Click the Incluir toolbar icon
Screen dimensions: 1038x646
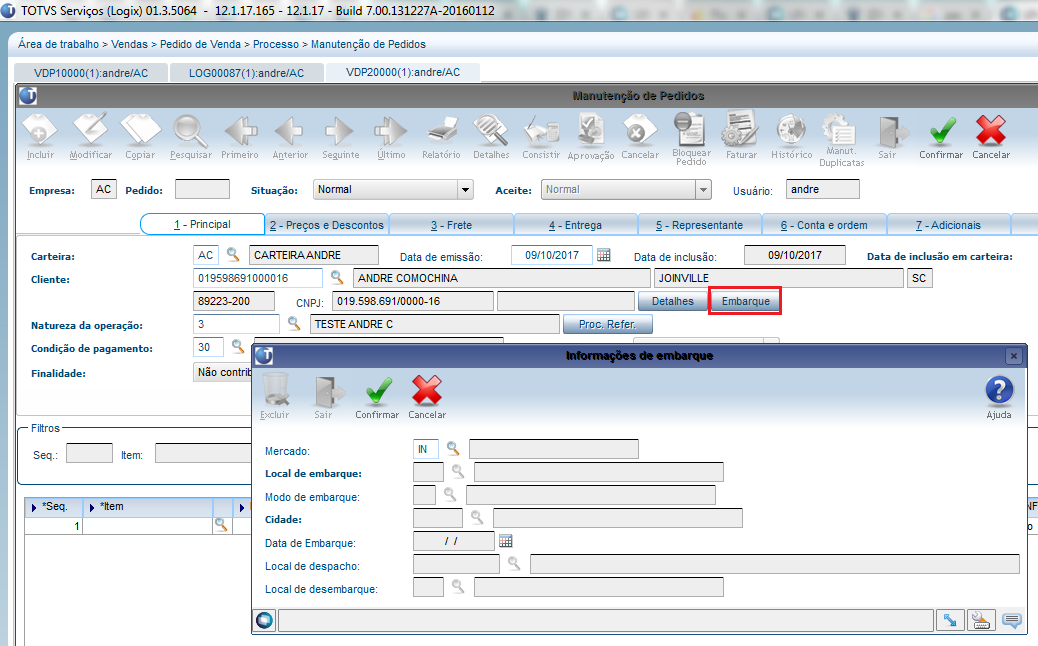pyautogui.click(x=40, y=136)
